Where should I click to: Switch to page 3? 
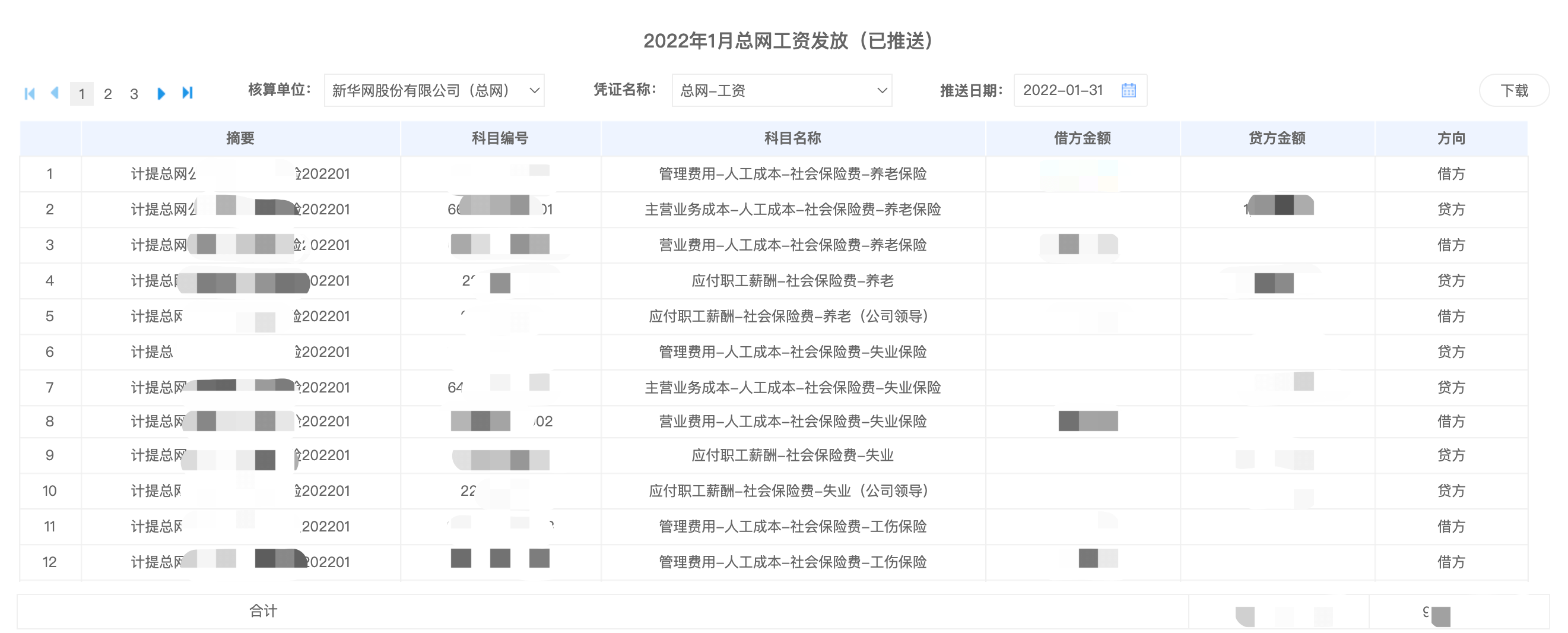(134, 94)
